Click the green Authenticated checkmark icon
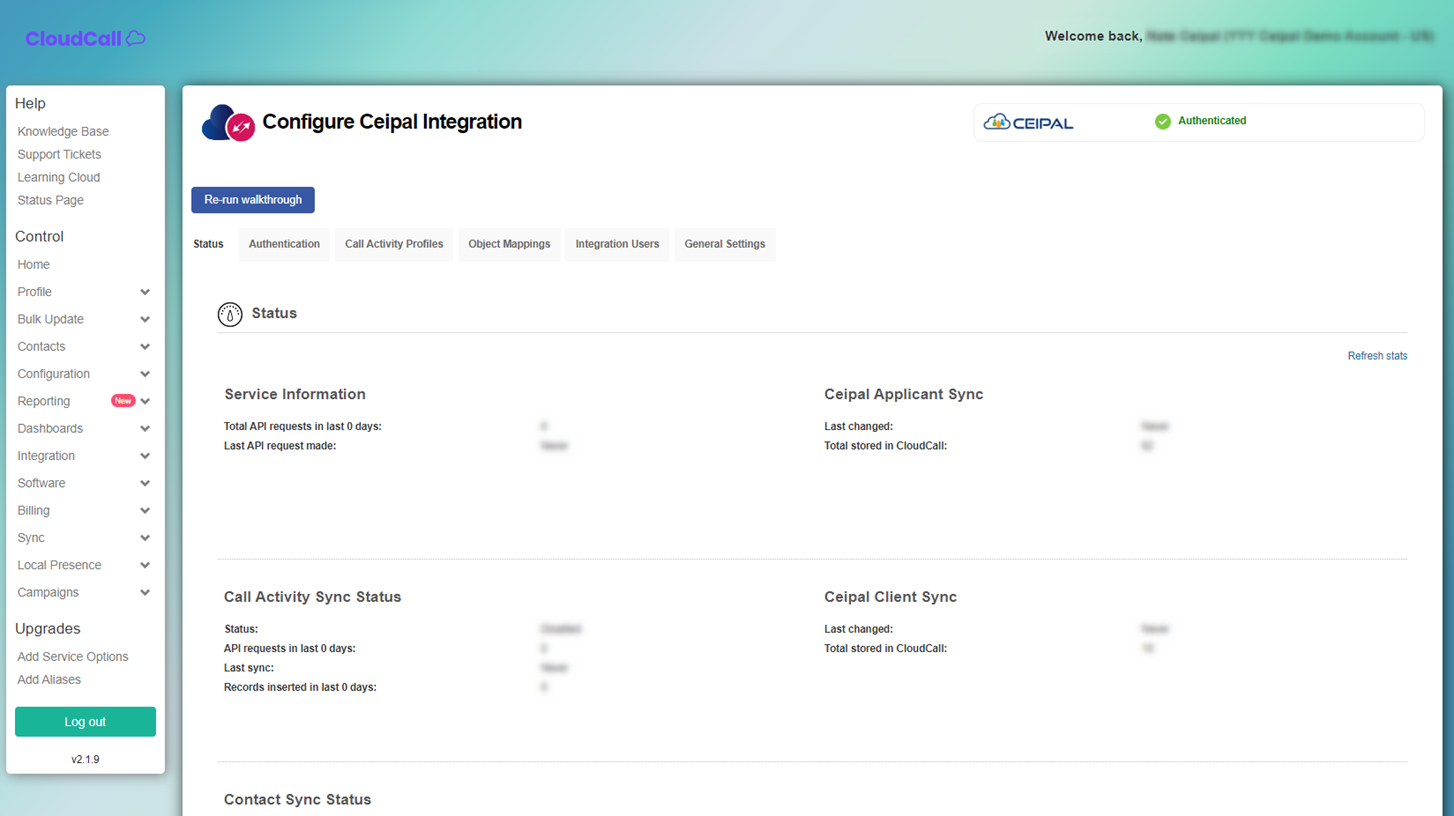This screenshot has height=816, width=1454. coord(1162,121)
